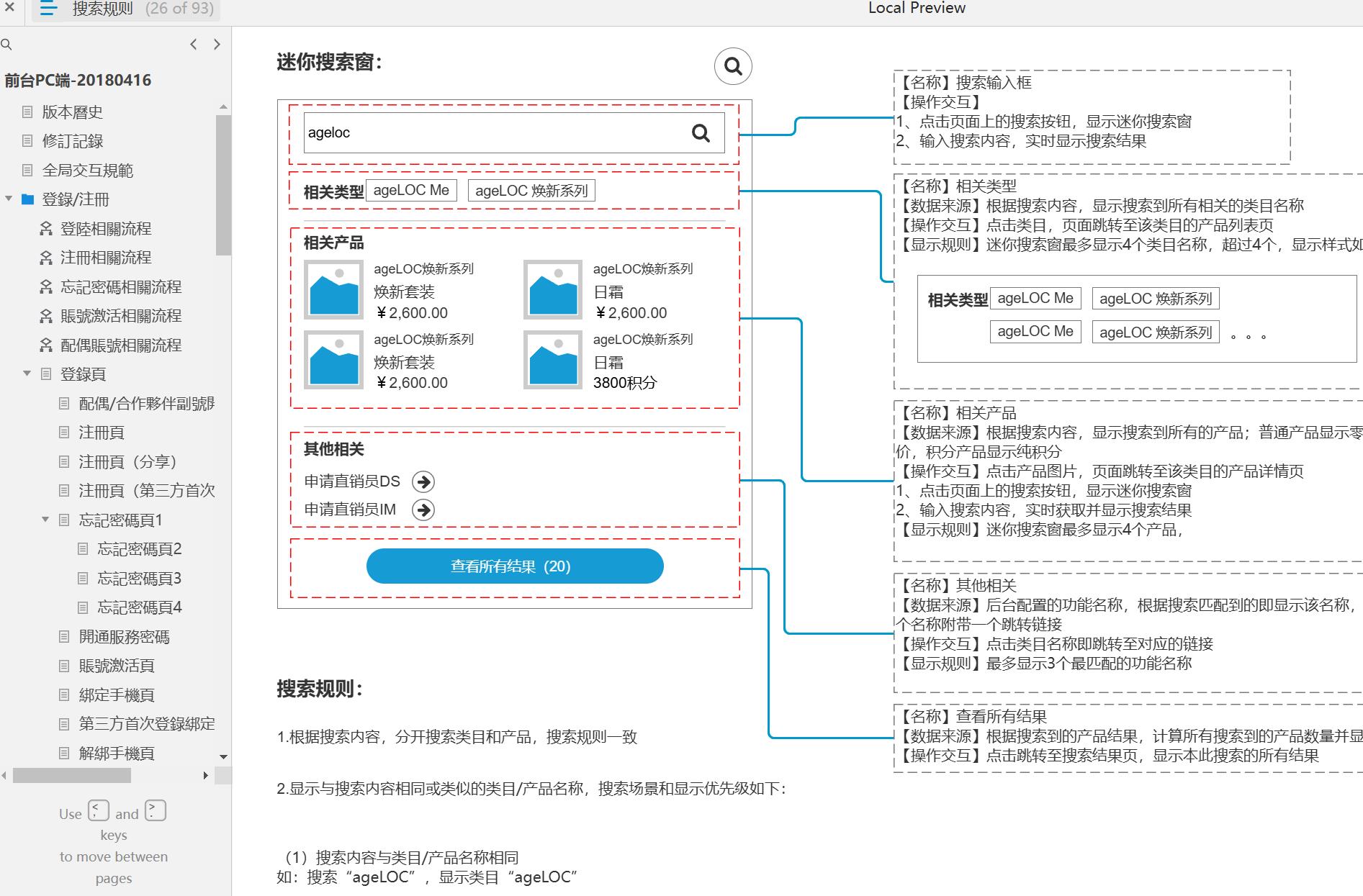
Task: Open the 賬號激活頁 page
Action: click(116, 666)
